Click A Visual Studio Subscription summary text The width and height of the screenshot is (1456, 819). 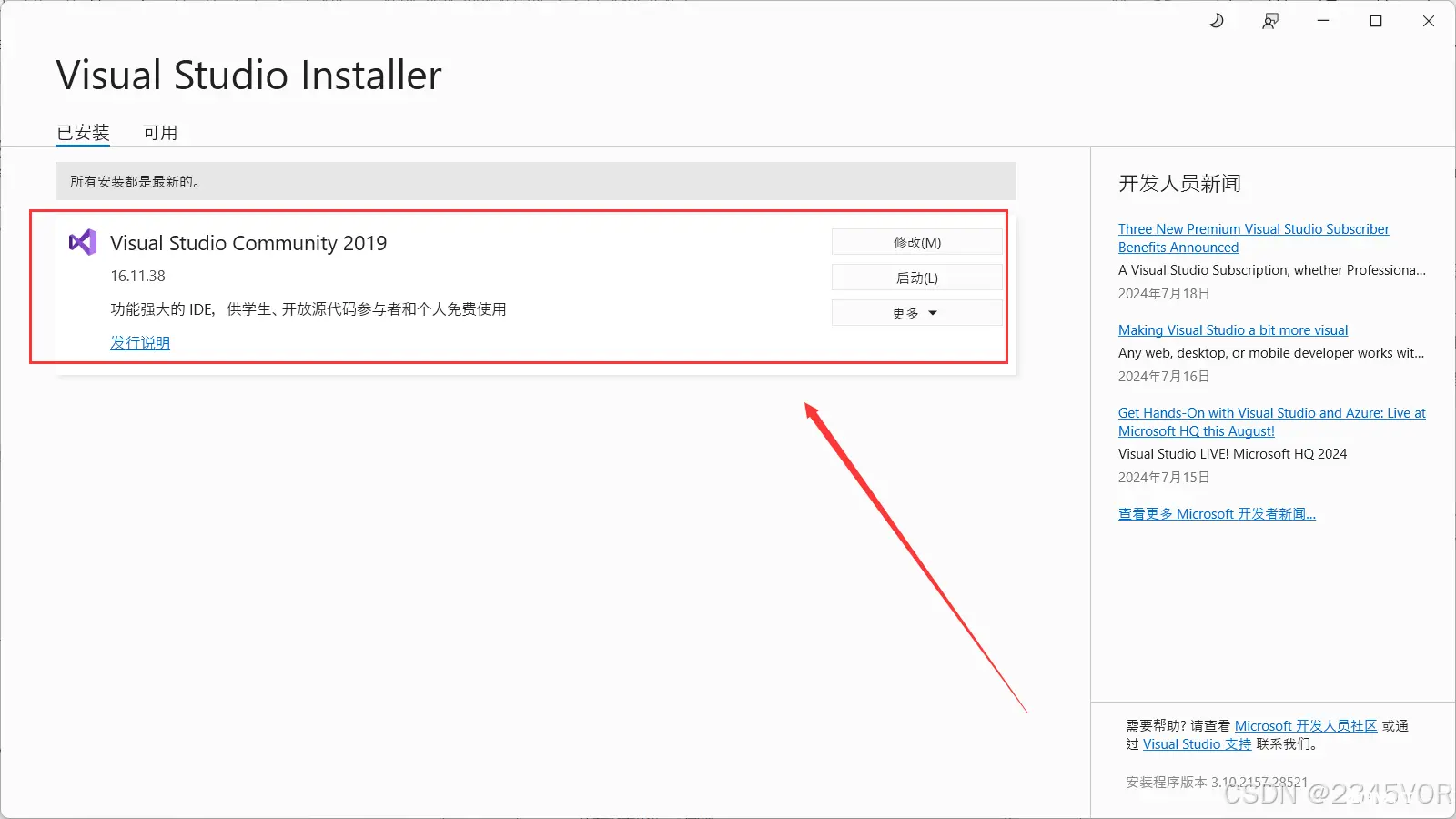(x=1272, y=270)
